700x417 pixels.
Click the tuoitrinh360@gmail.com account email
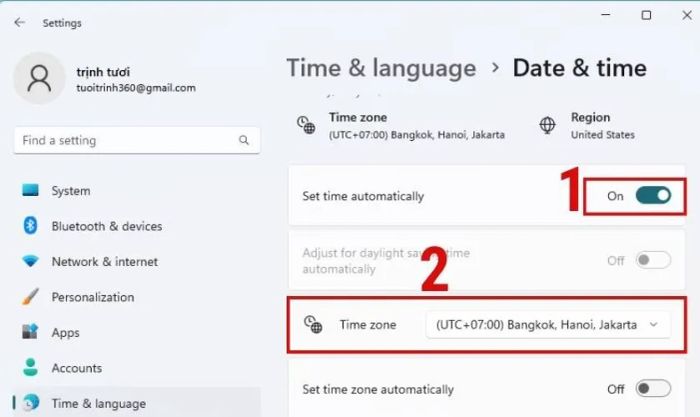pyautogui.click(x=136, y=88)
